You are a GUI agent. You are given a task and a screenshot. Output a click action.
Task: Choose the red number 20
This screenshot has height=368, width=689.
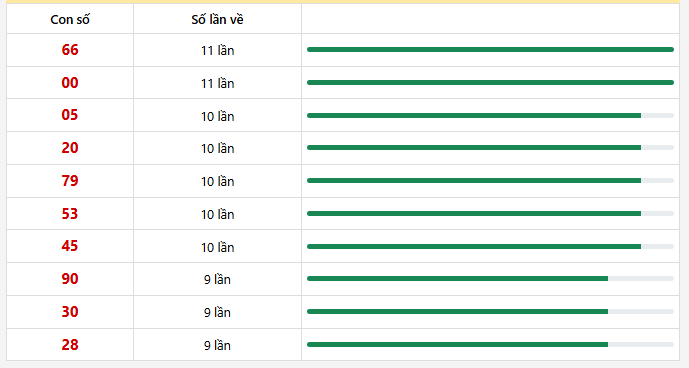[70, 148]
